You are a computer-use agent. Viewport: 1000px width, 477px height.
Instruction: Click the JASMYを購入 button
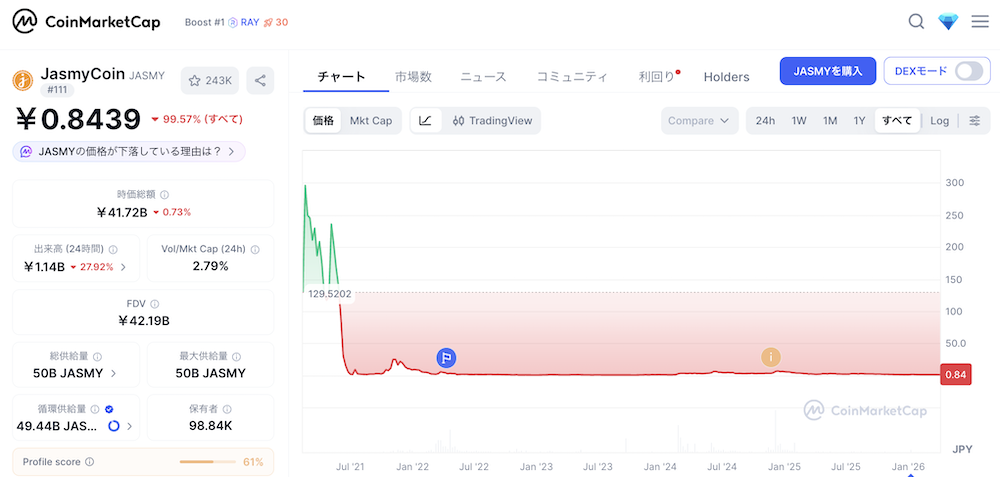827,71
